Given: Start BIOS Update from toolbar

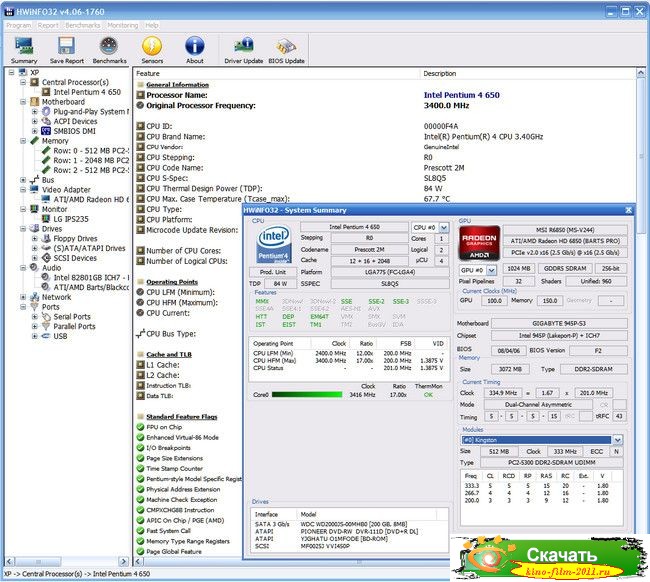Looking at the screenshot, I should click(286, 50).
